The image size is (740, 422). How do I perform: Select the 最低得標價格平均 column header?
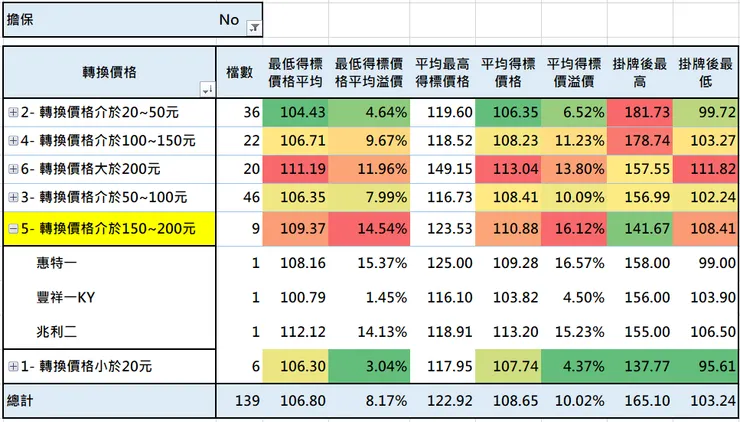(295, 72)
